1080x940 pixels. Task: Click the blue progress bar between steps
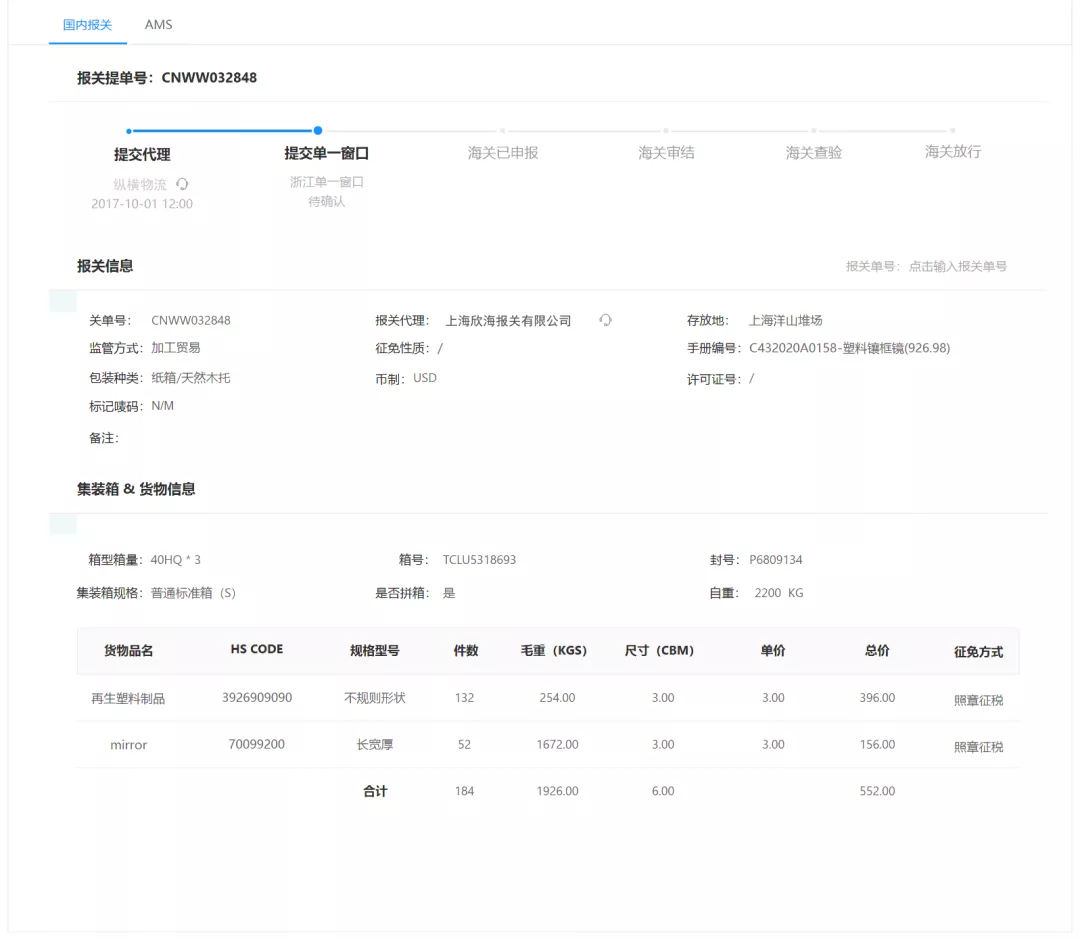(223, 131)
